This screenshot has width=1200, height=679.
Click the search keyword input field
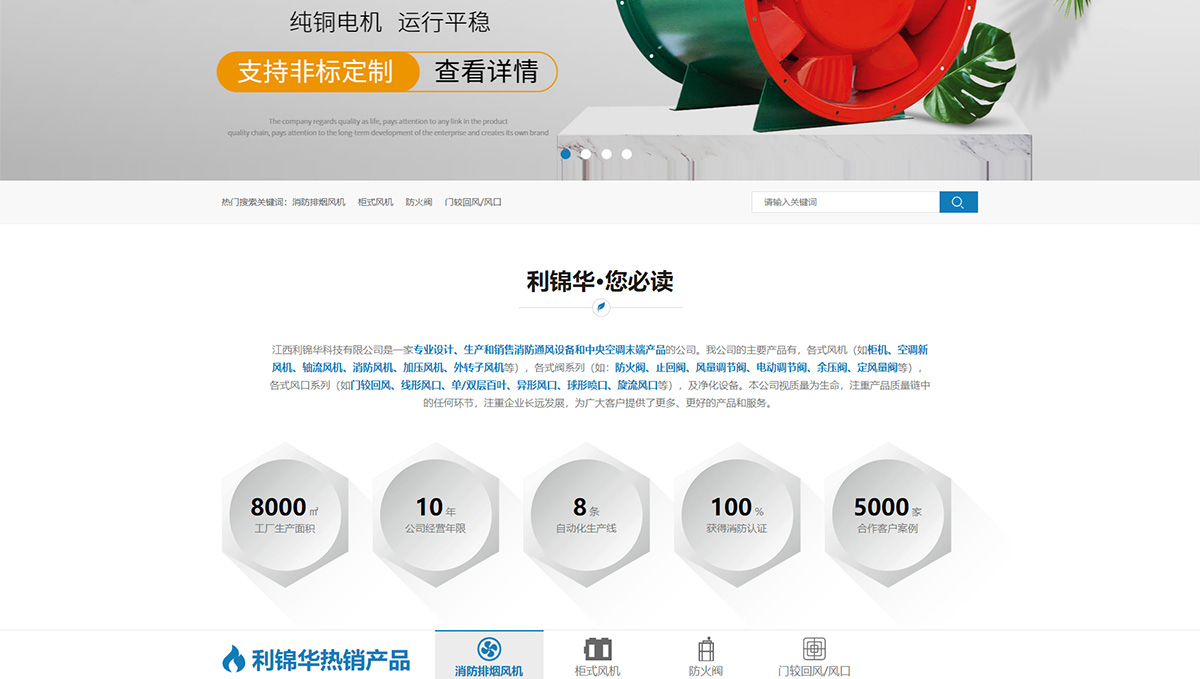[845, 201]
